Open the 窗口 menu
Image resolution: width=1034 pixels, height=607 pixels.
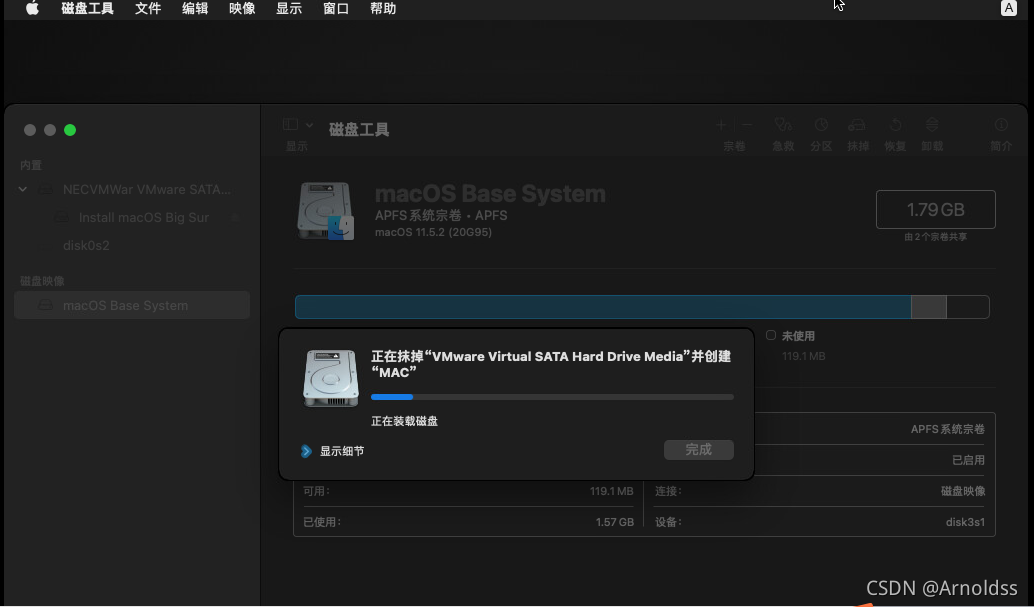pyautogui.click(x=336, y=9)
